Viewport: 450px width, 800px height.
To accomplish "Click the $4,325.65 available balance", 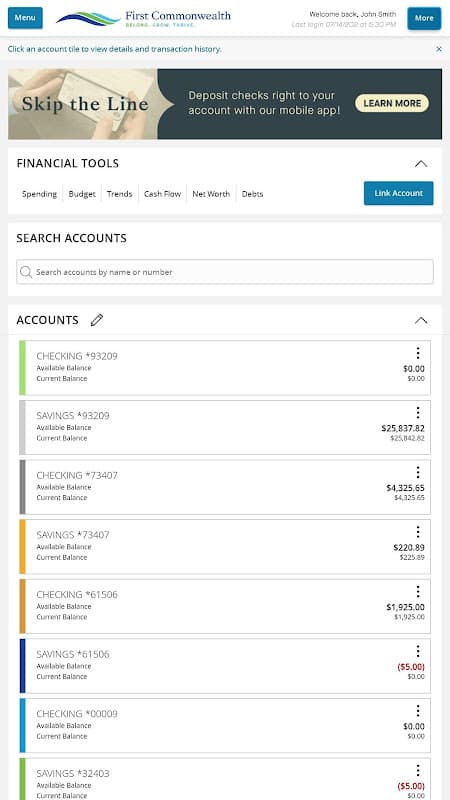I will (405, 488).
